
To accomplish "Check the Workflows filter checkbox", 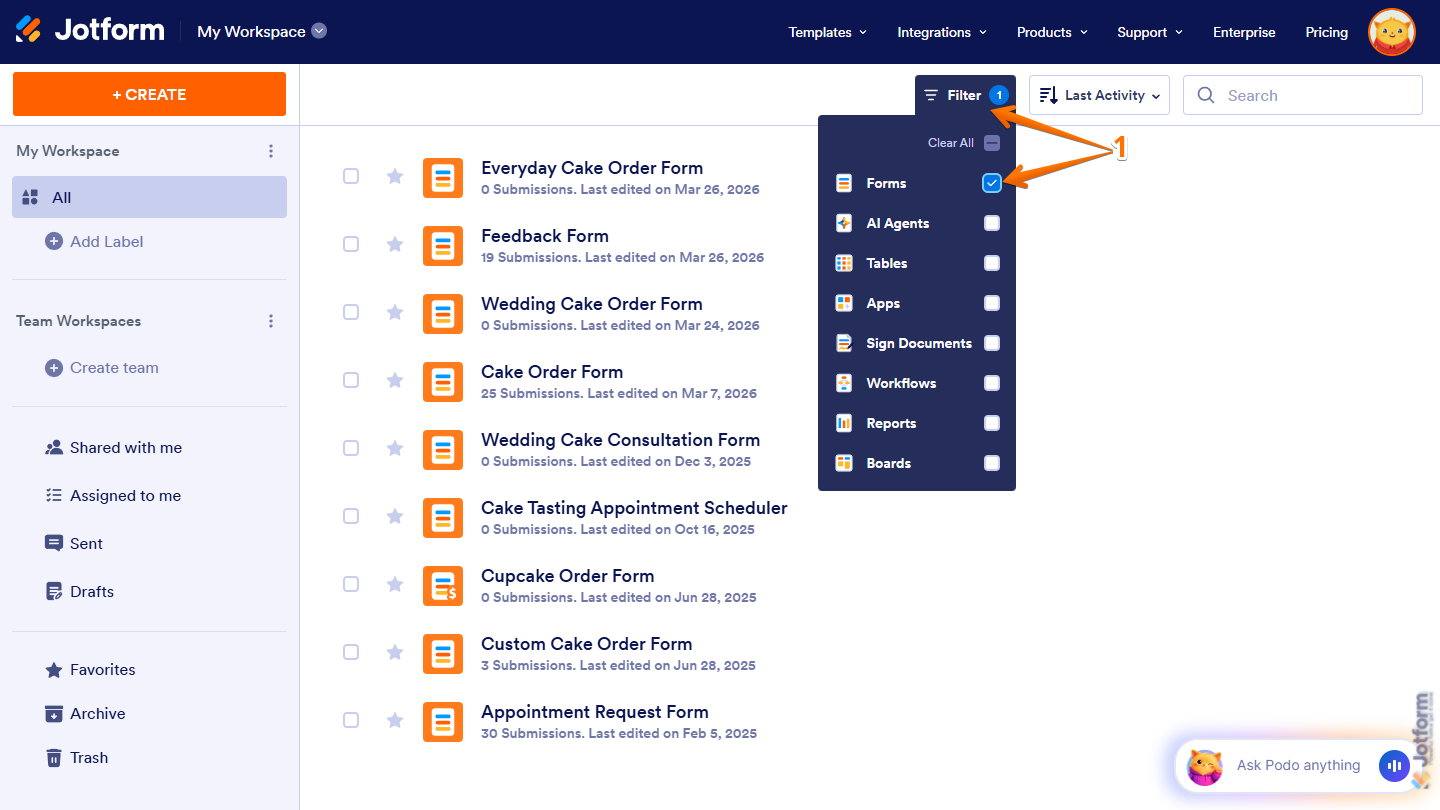I will (x=991, y=383).
